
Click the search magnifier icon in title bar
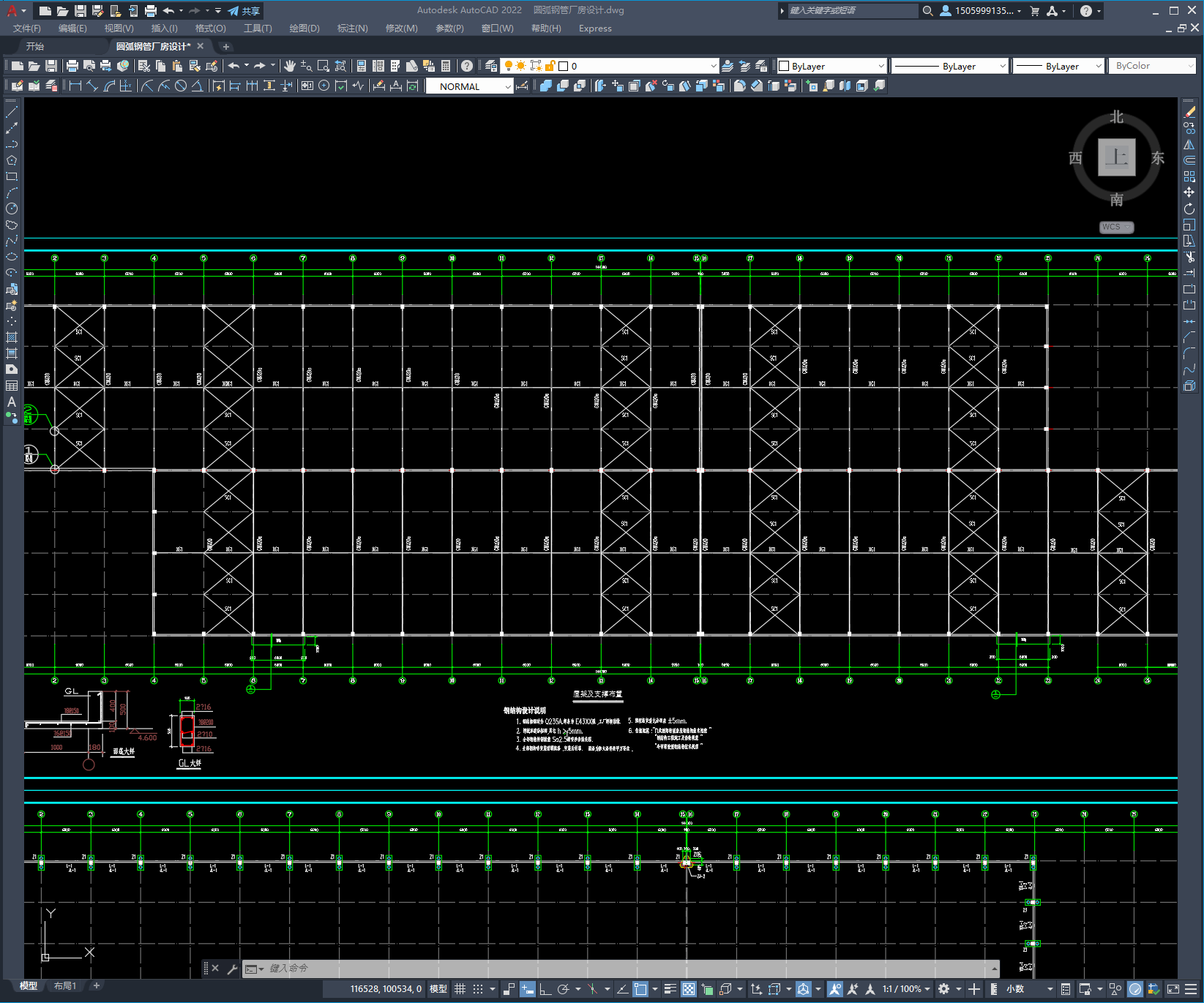[928, 11]
